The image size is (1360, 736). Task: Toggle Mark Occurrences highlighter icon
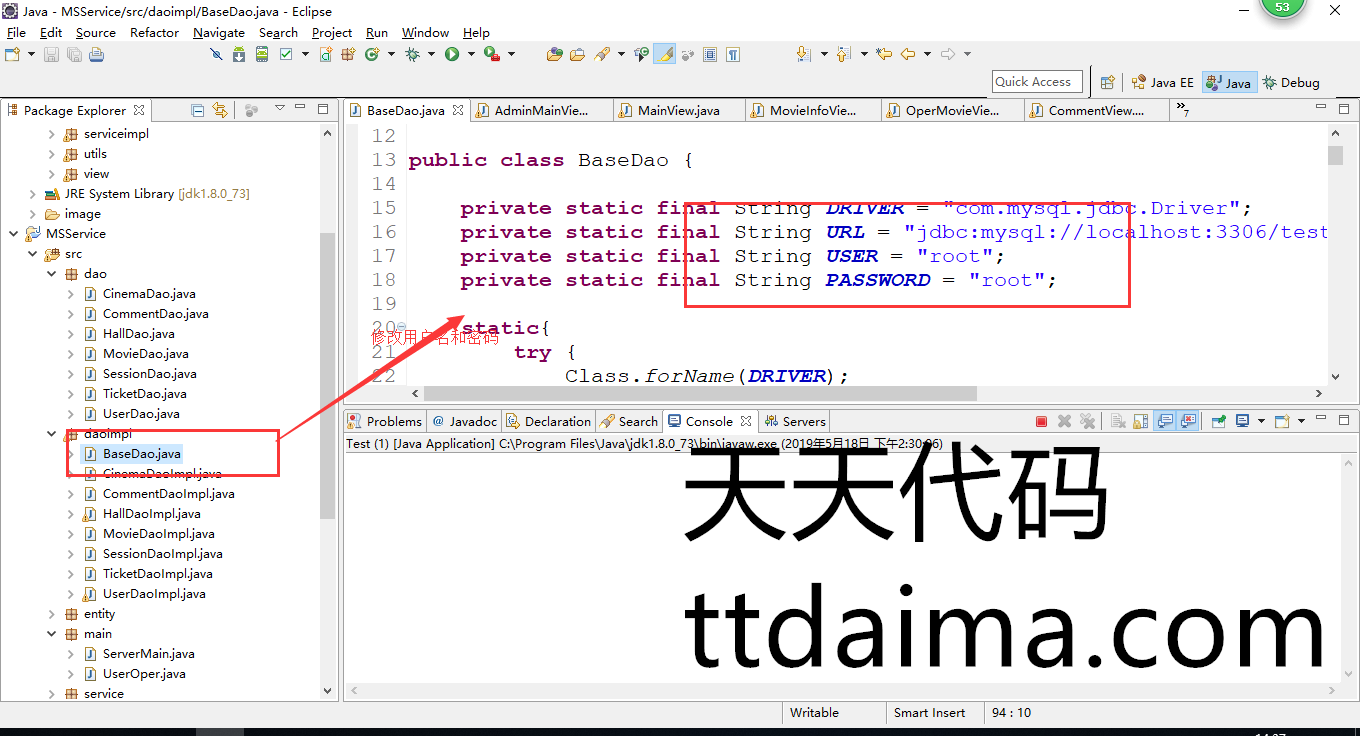coord(664,54)
